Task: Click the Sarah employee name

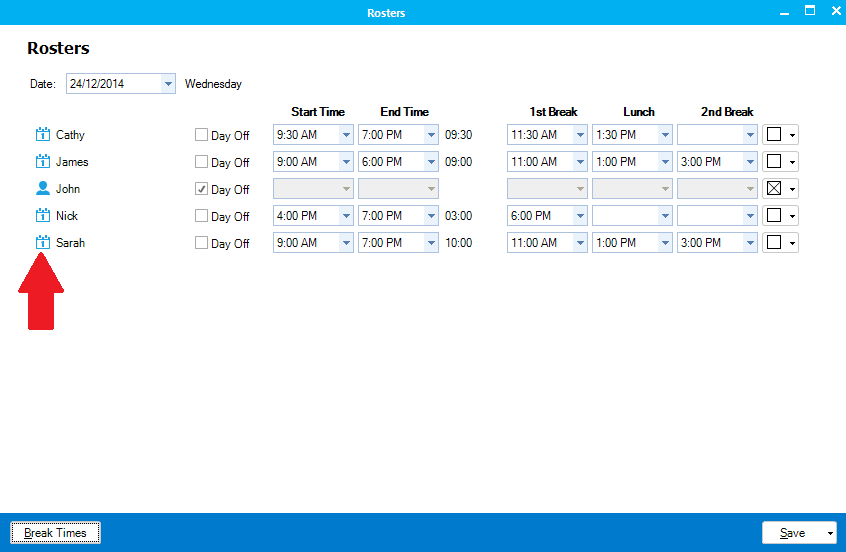Action: click(70, 243)
